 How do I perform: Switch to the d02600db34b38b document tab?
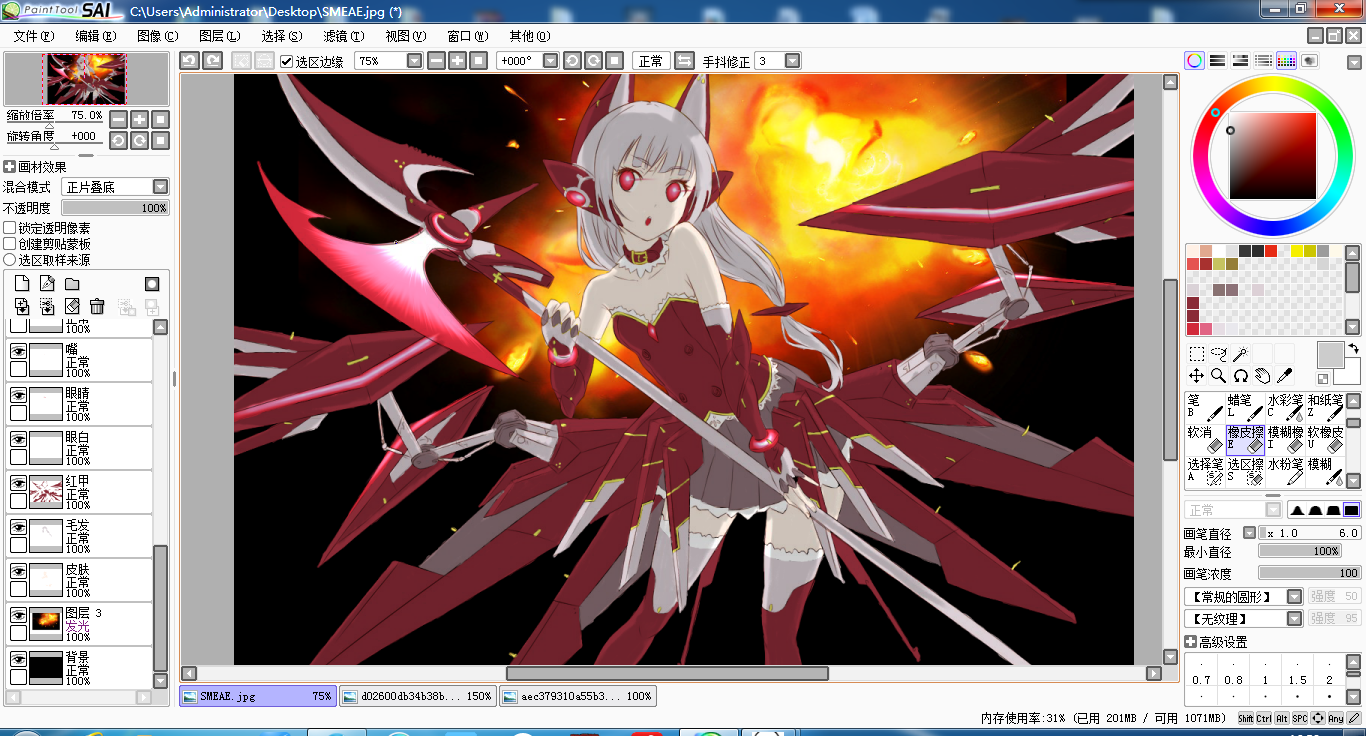tap(417, 696)
